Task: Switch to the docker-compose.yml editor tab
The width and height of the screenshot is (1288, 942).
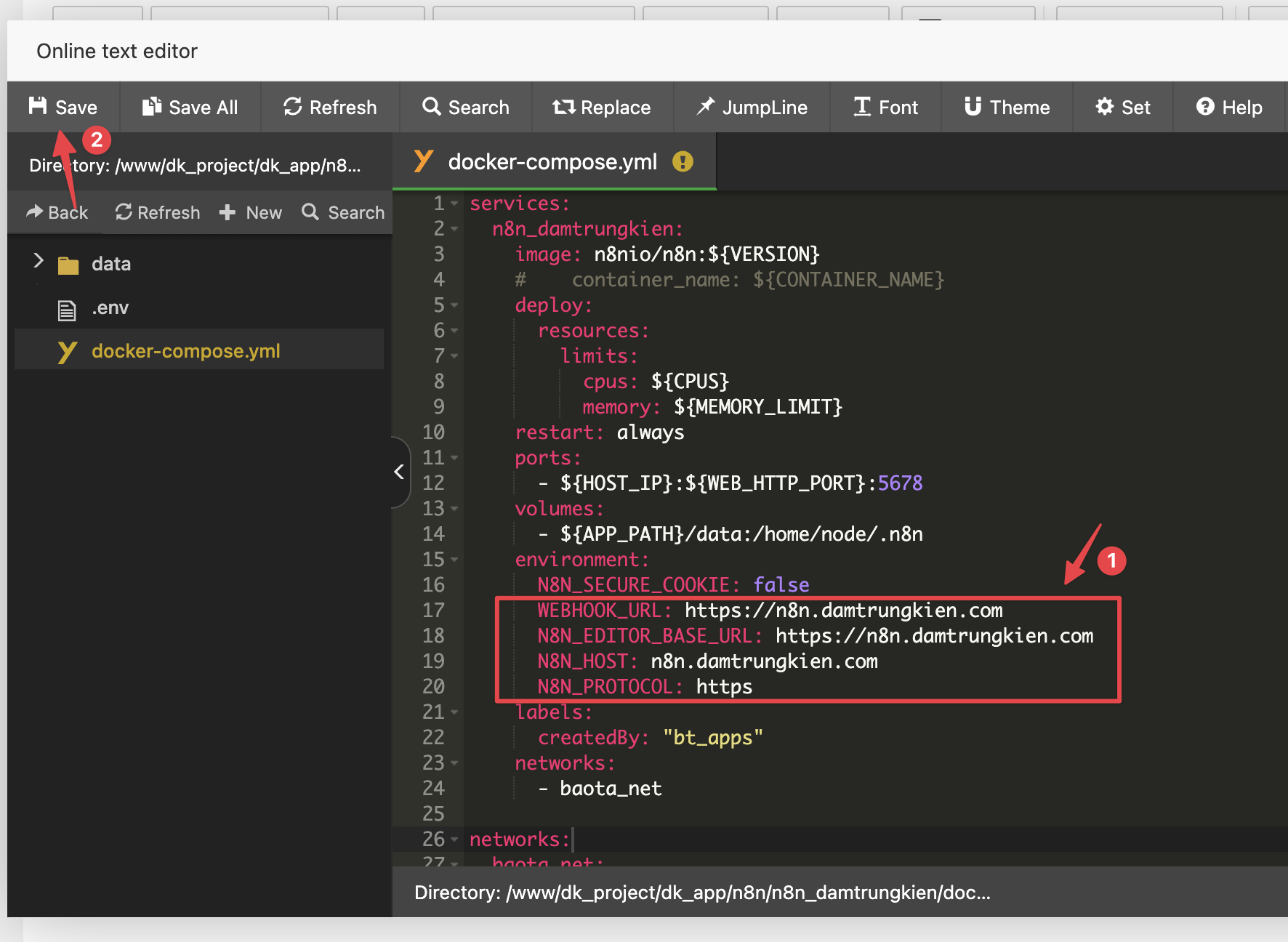Action: [554, 161]
